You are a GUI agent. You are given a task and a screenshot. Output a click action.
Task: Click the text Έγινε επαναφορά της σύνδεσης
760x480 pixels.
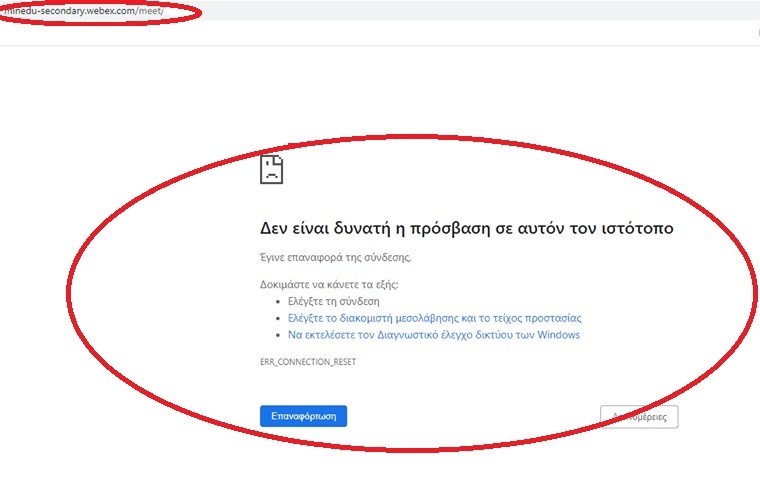(x=335, y=257)
